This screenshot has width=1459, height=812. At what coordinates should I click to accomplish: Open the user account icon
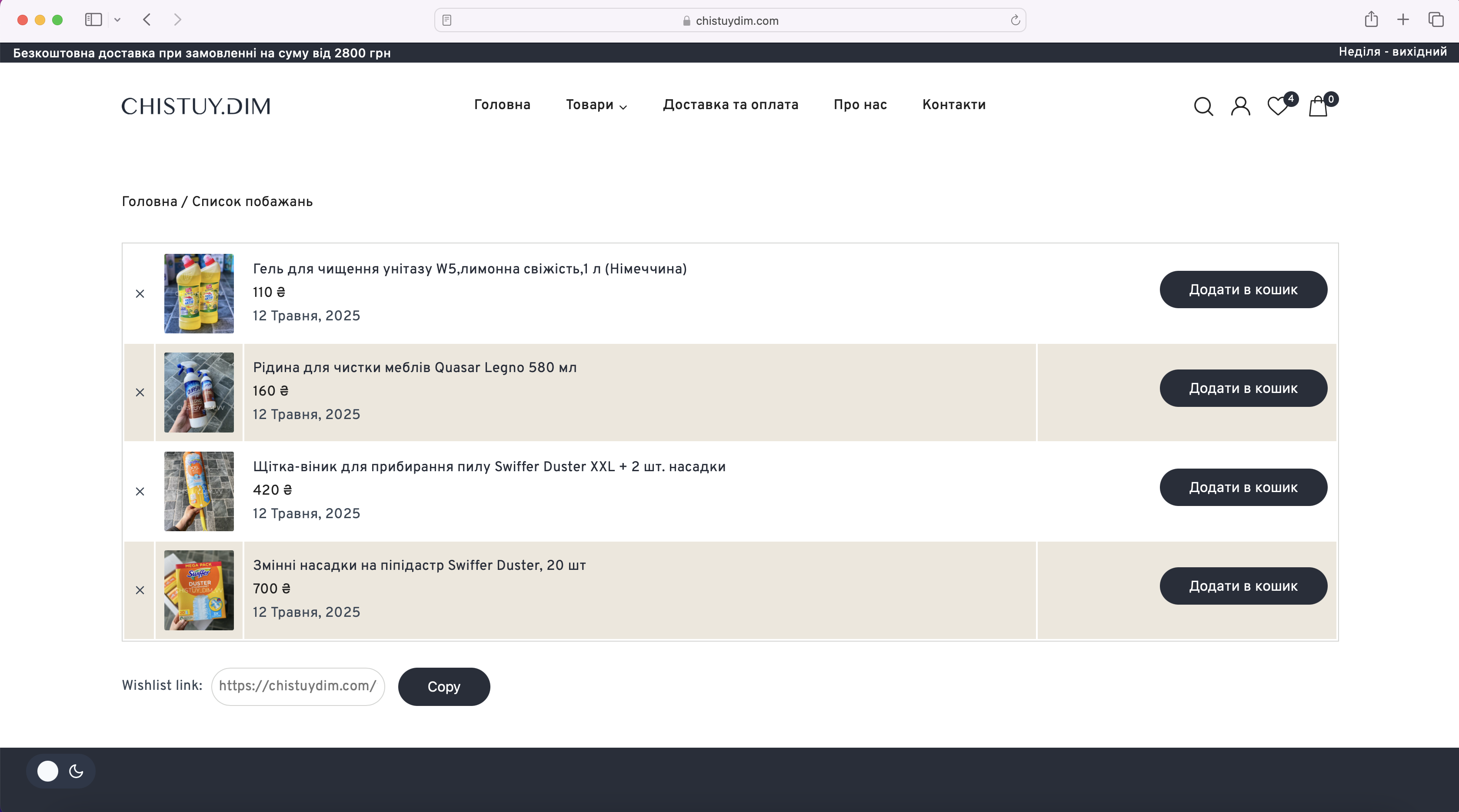(x=1240, y=106)
